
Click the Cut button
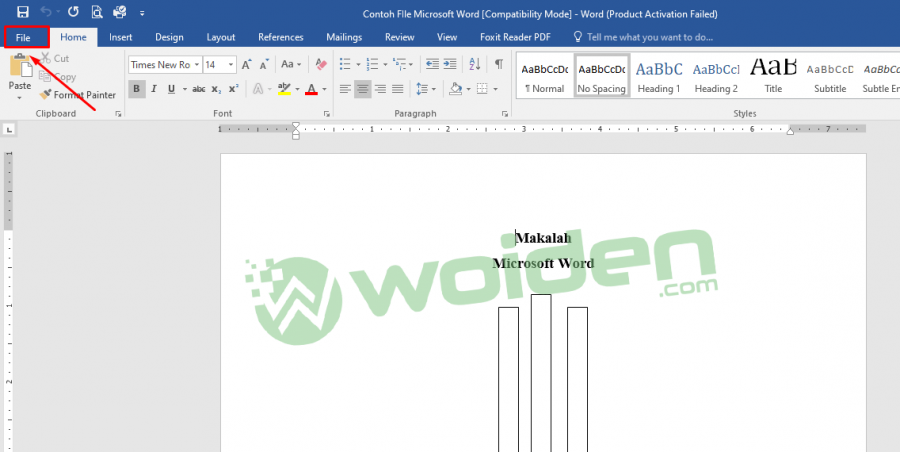click(55, 59)
